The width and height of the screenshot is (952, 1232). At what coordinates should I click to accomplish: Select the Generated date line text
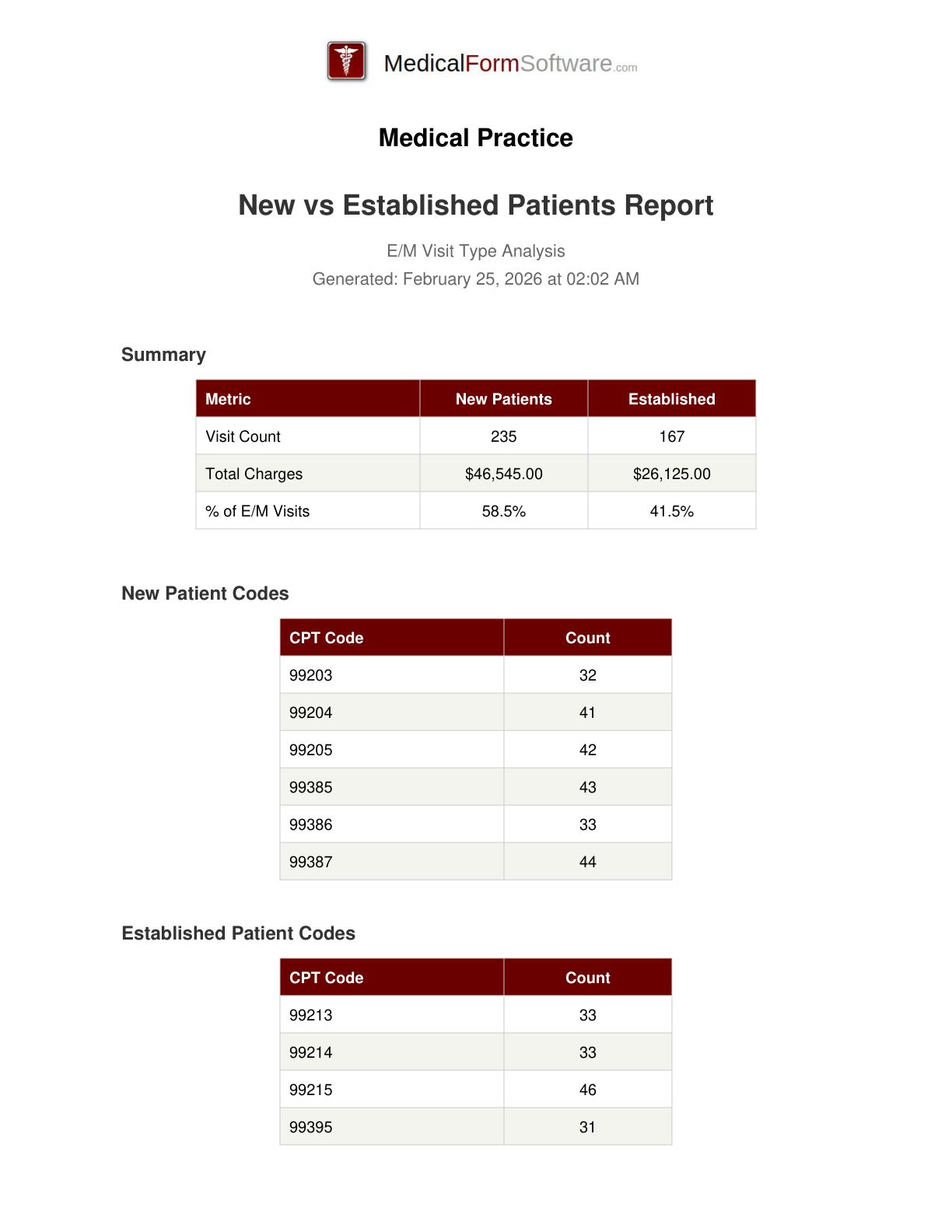point(475,279)
